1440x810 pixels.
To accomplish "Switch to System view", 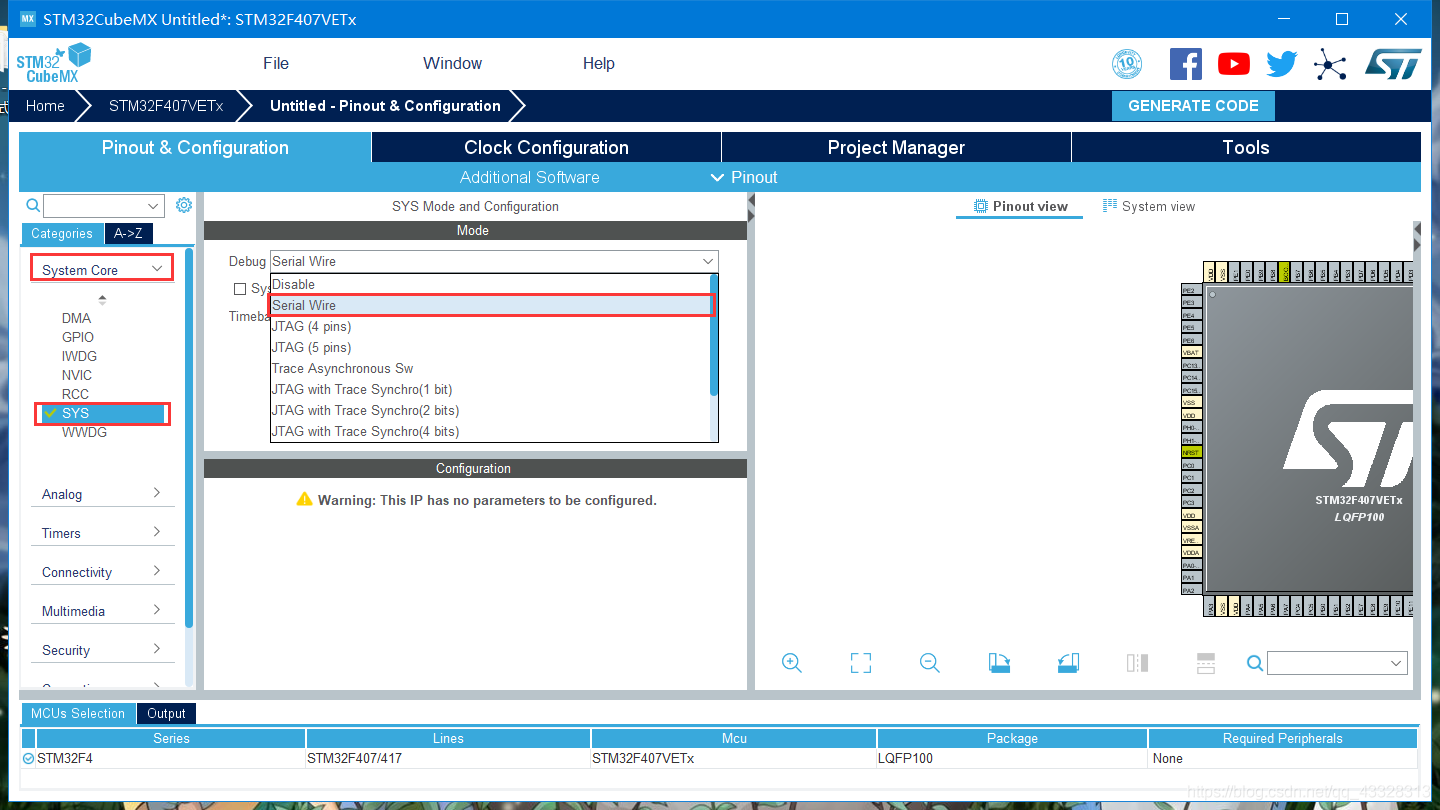I will pos(1149,206).
